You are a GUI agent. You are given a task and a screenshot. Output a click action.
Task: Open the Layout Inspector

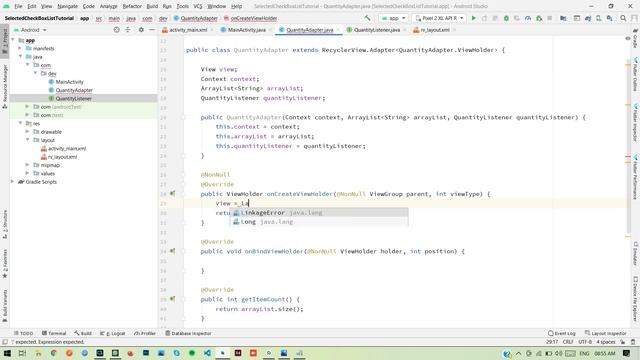click(606, 333)
